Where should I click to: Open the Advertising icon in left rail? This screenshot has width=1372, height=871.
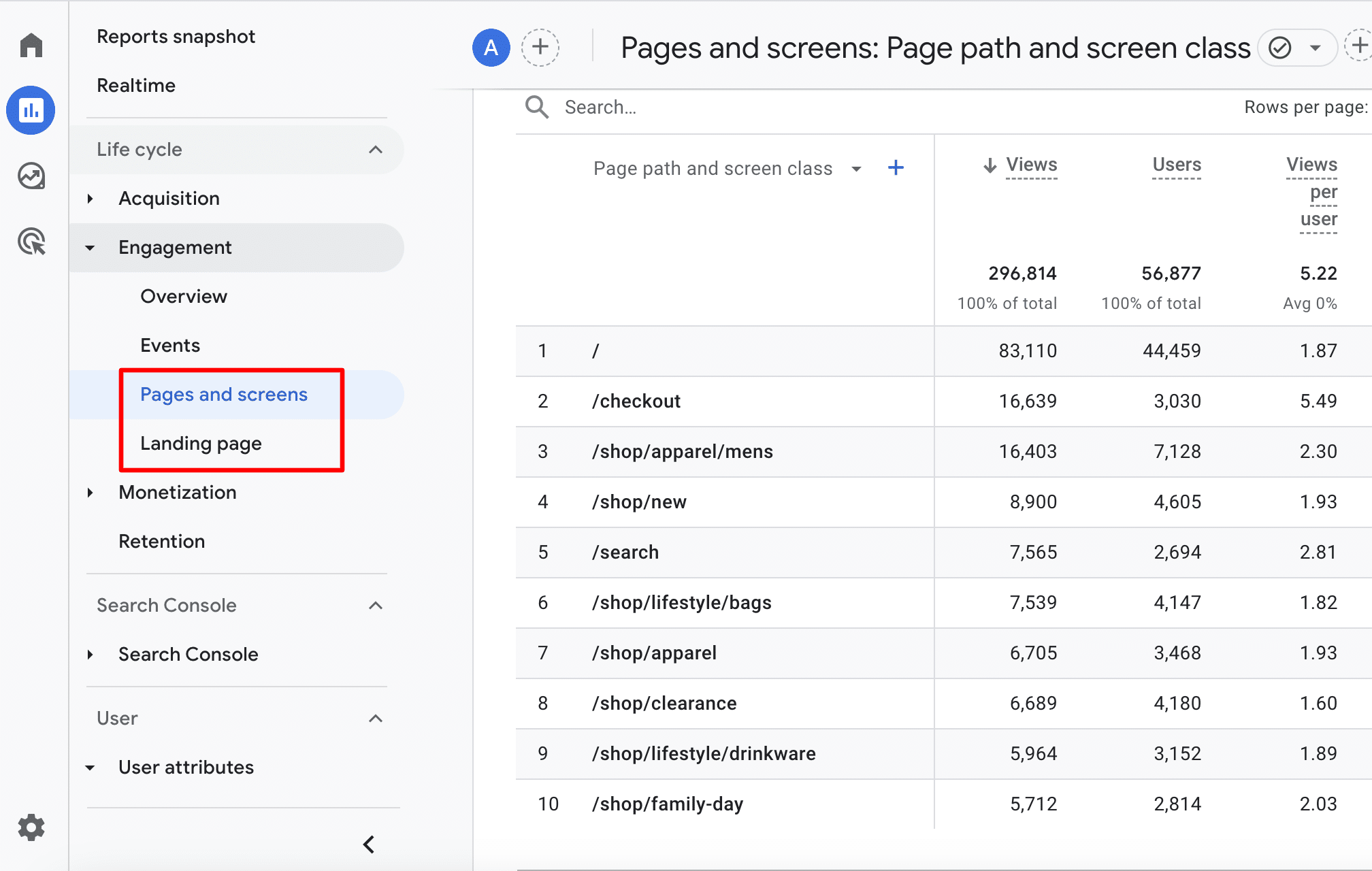[x=31, y=242]
